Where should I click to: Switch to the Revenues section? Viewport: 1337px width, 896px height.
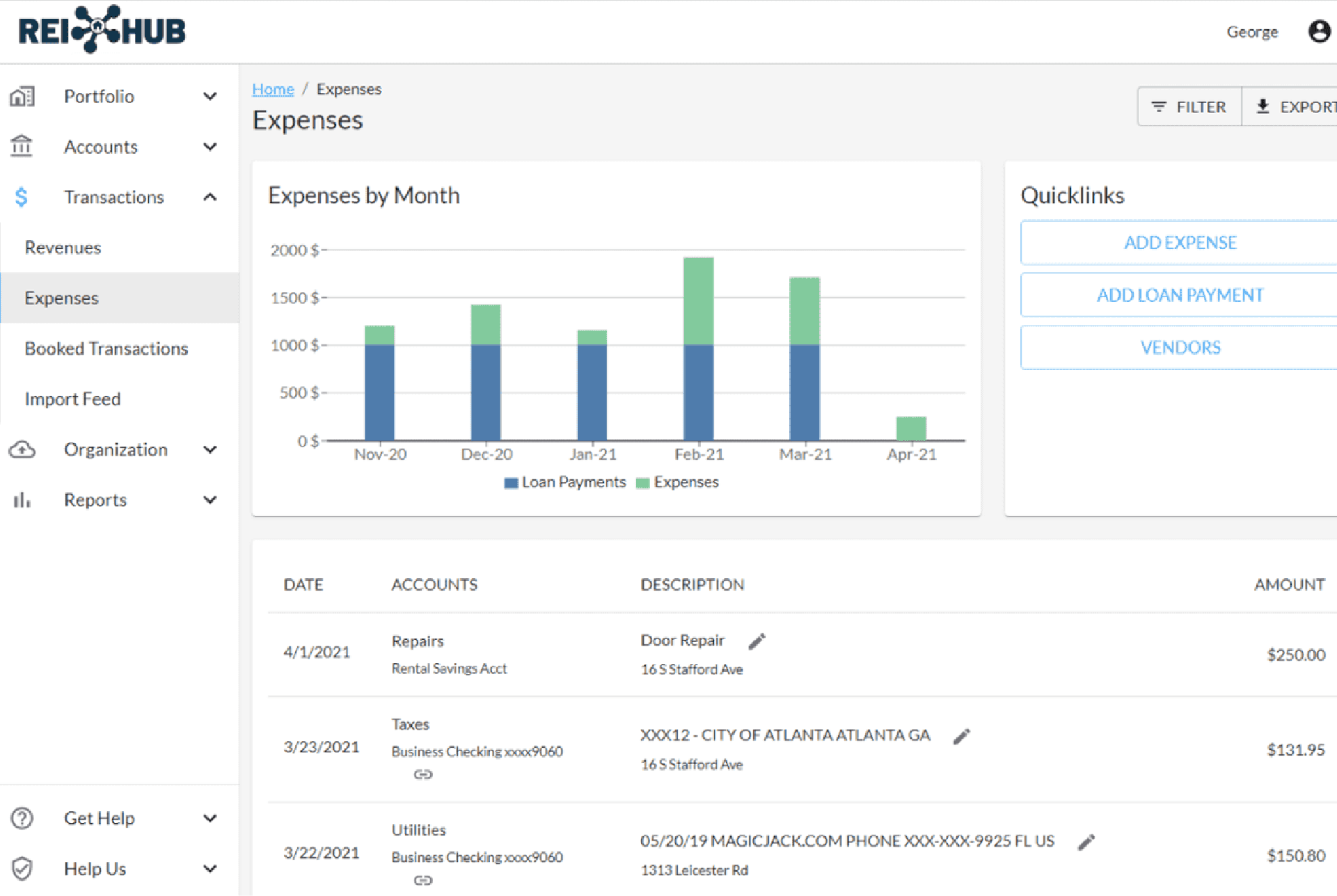(x=63, y=247)
